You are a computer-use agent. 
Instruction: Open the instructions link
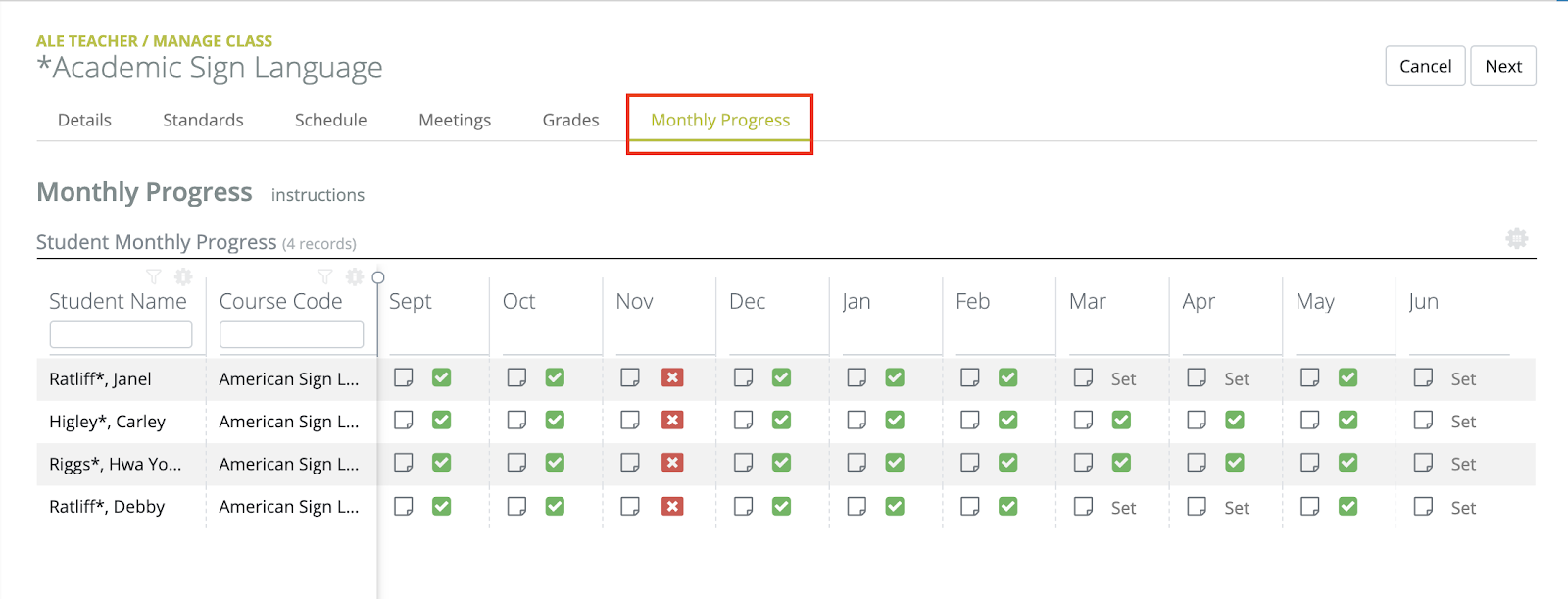coord(318,195)
